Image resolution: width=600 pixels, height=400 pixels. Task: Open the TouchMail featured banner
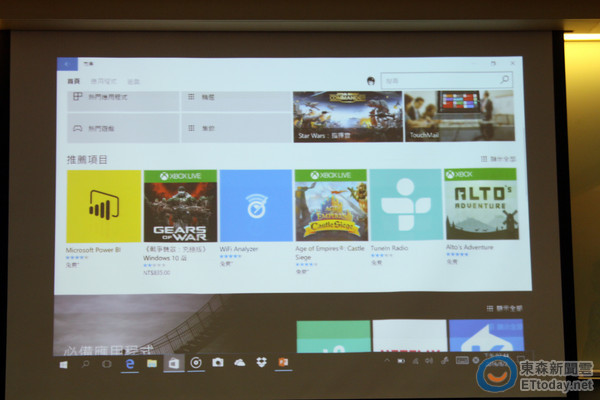460,116
